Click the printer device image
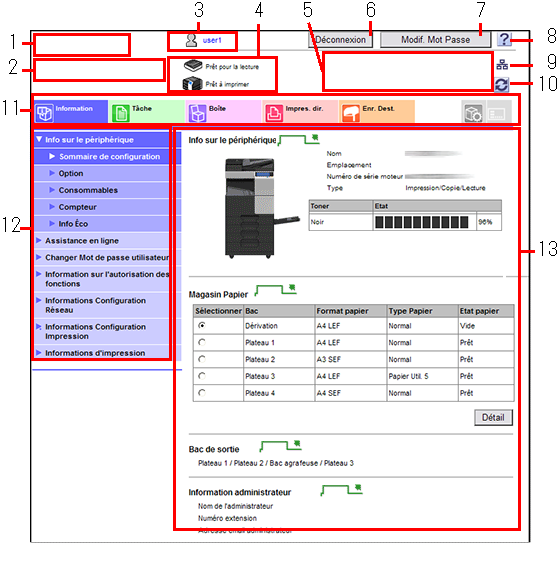The image size is (560, 572). [262, 208]
